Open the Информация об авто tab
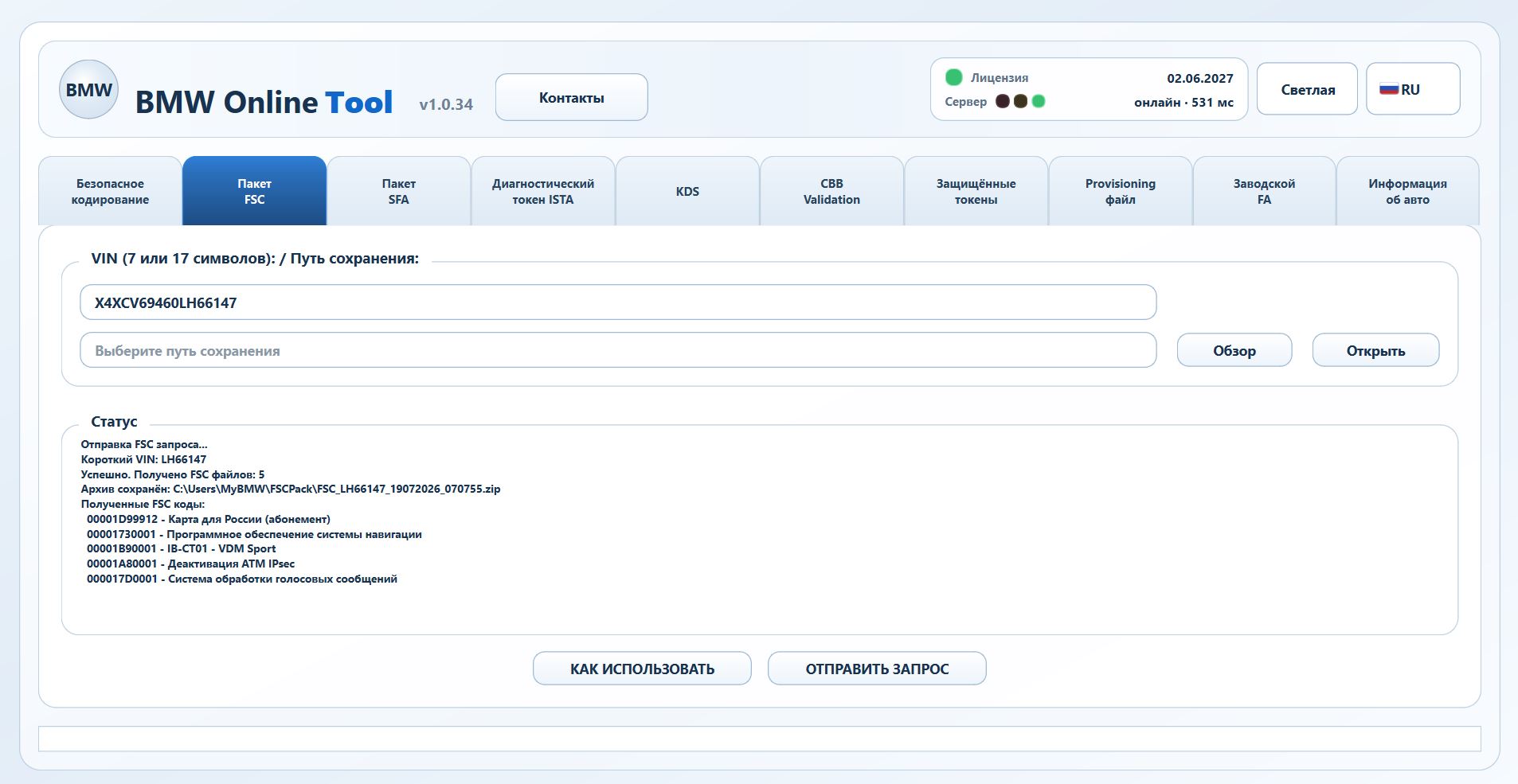This screenshot has width=1518, height=784. [x=1407, y=192]
